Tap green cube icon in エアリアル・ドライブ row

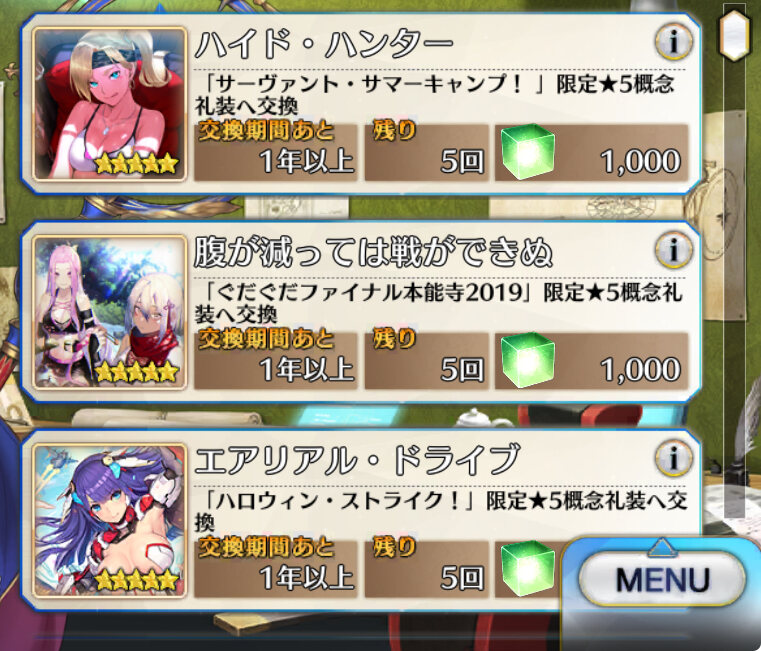[528, 568]
